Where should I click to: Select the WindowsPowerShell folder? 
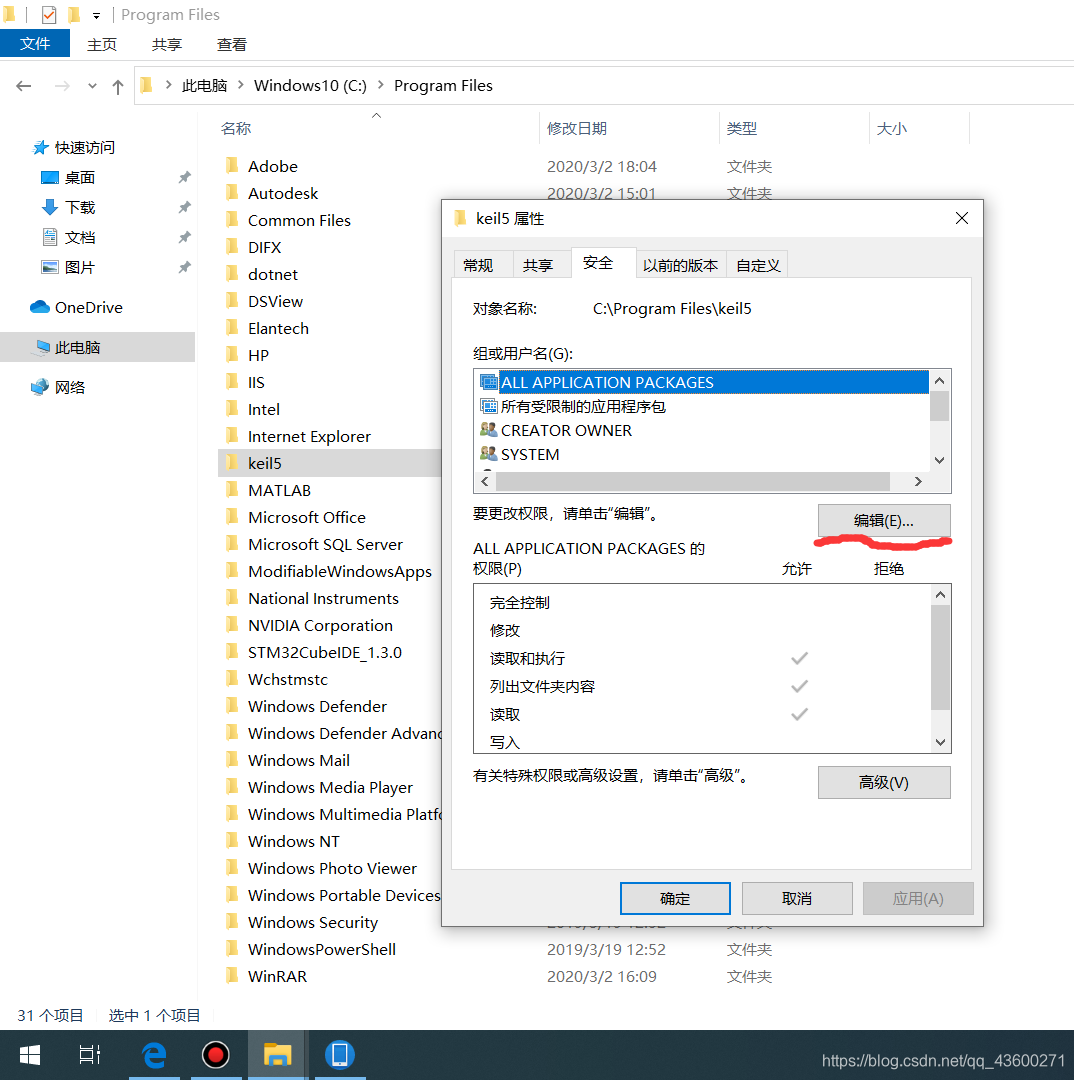[x=322, y=950]
